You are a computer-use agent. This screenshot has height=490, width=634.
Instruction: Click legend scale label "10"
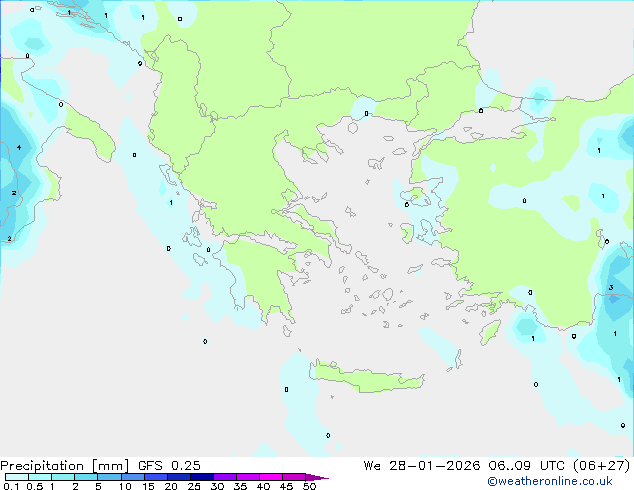tap(125, 486)
